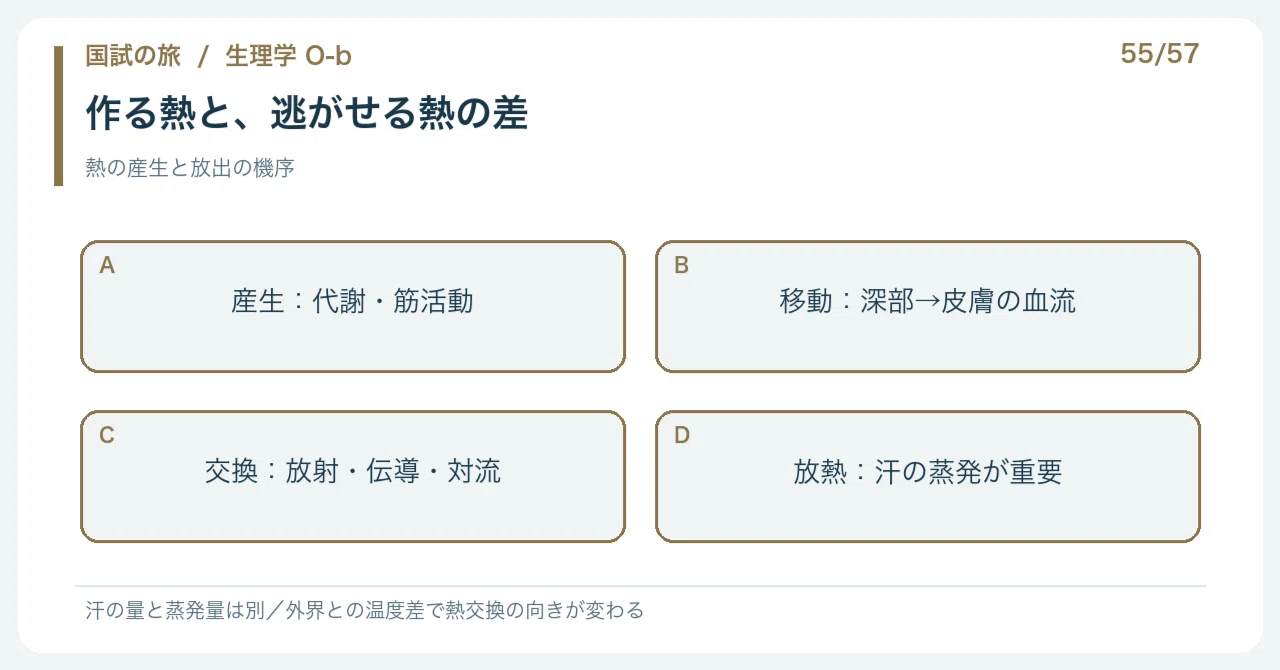Click the arrow symbol in card B

pos(928,301)
